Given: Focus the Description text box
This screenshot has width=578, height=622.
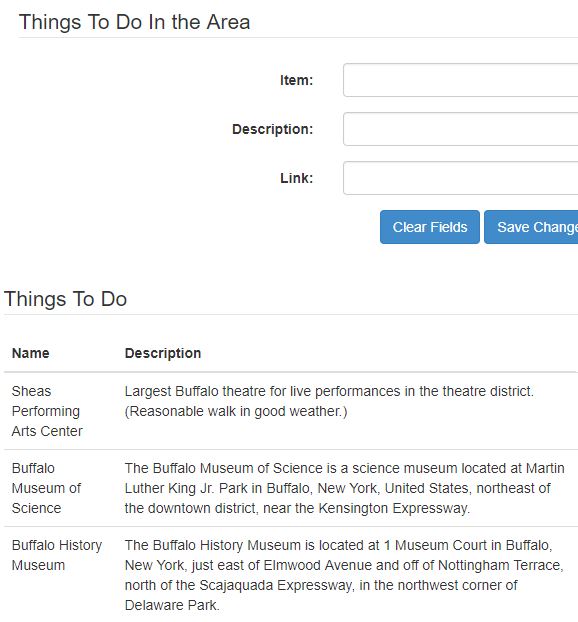Looking at the screenshot, I should pos(461,129).
